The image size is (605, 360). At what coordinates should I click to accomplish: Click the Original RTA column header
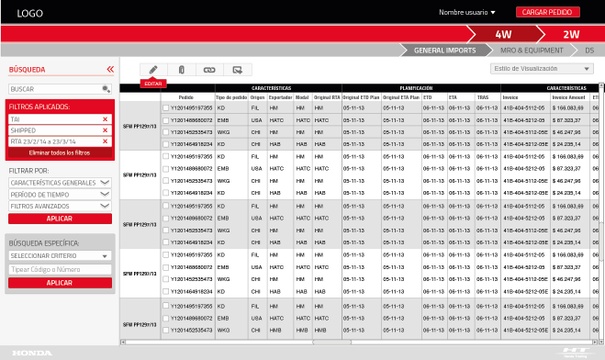click(x=327, y=97)
